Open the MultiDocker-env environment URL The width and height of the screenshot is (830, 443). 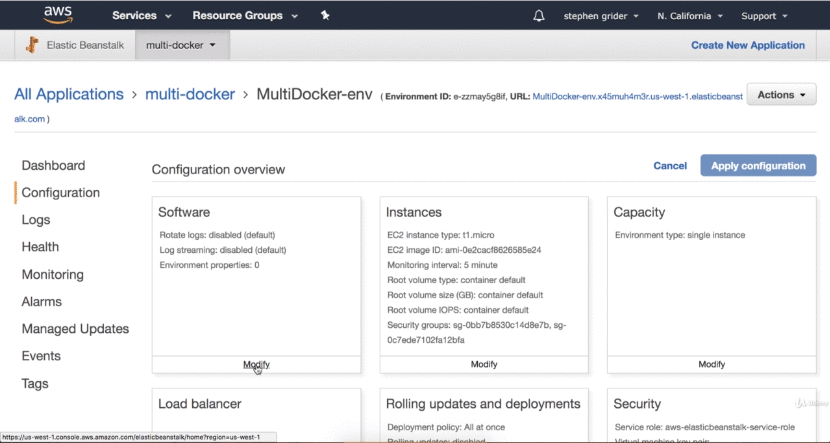coord(637,96)
